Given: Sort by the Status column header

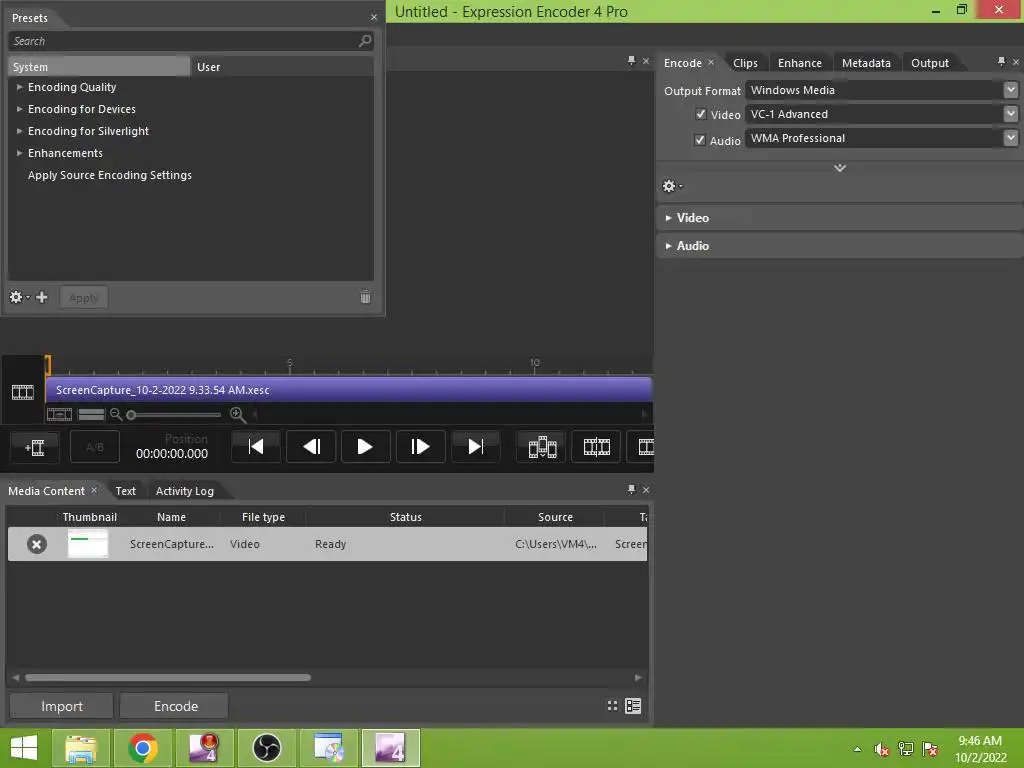Looking at the screenshot, I should click(406, 517).
